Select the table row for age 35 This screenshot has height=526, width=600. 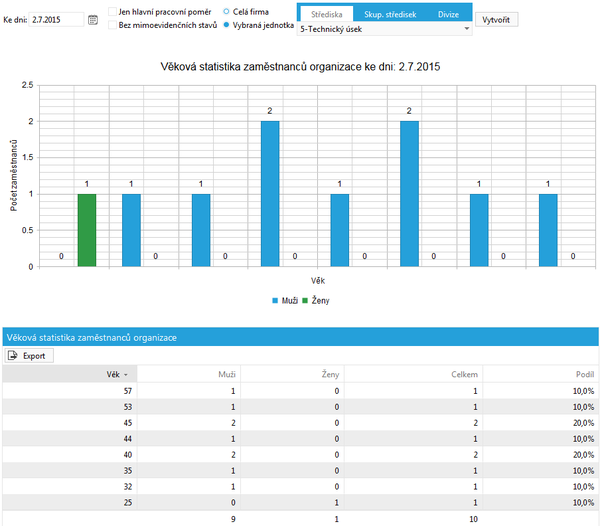click(x=300, y=471)
